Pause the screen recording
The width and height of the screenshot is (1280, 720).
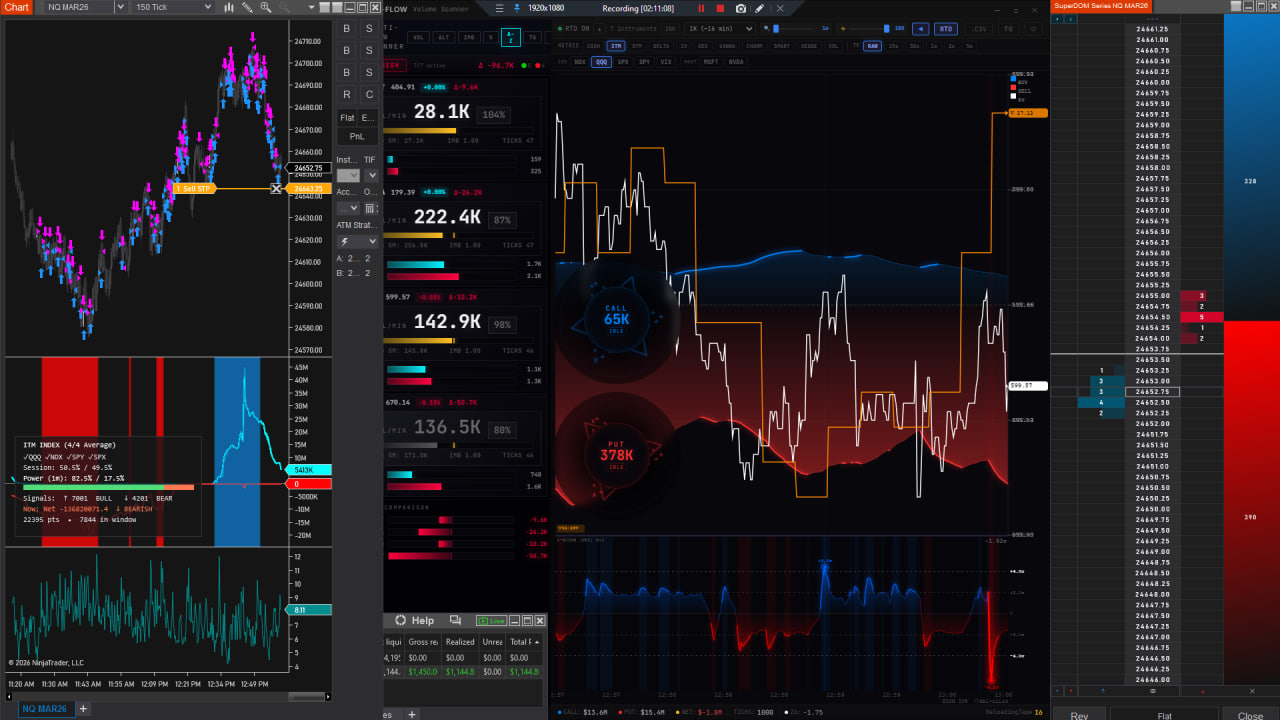coord(701,8)
